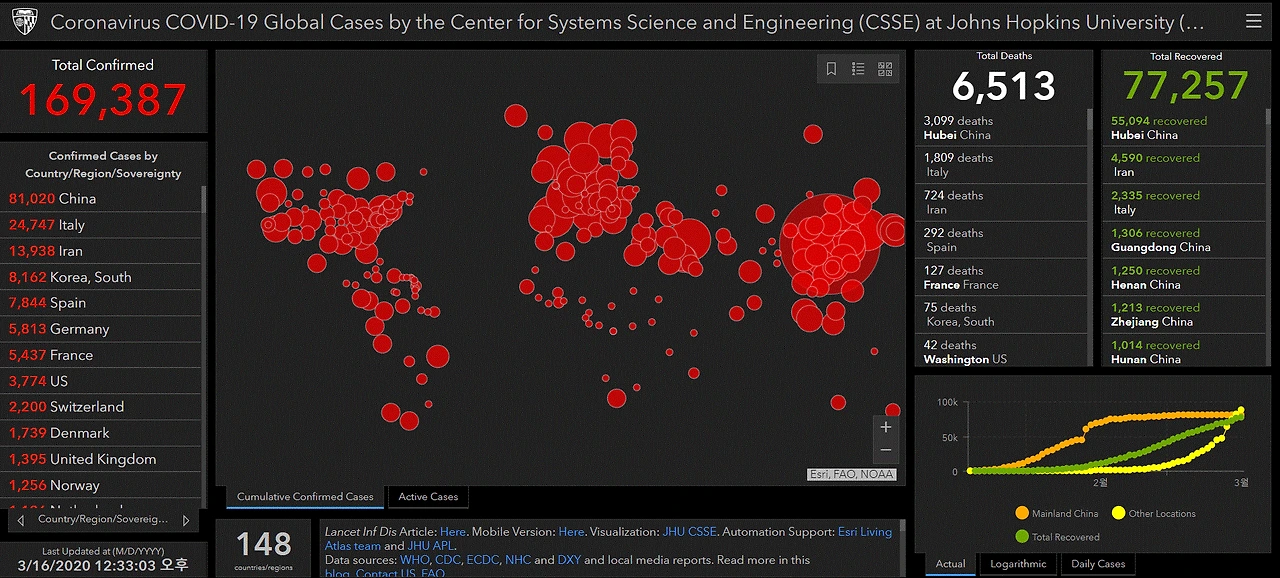
Task: Show the map legend list icon
Action: coord(858,69)
